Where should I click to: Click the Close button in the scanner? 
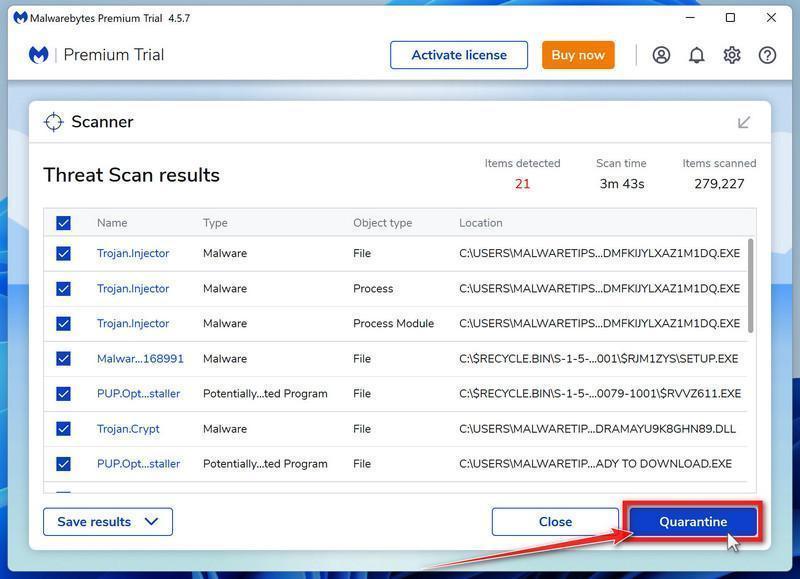[555, 522]
